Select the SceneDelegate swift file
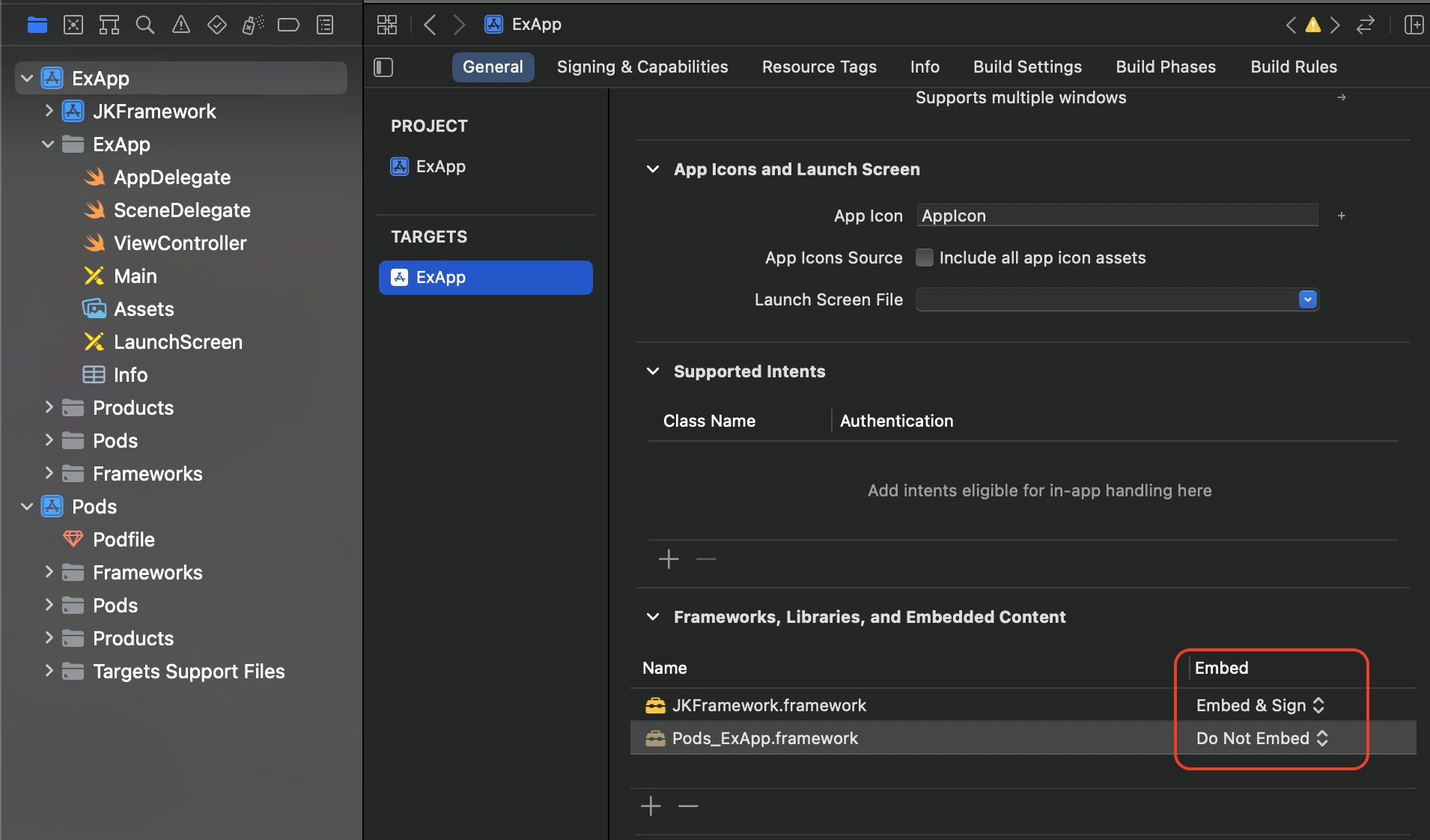The width and height of the screenshot is (1430, 840). point(182,210)
